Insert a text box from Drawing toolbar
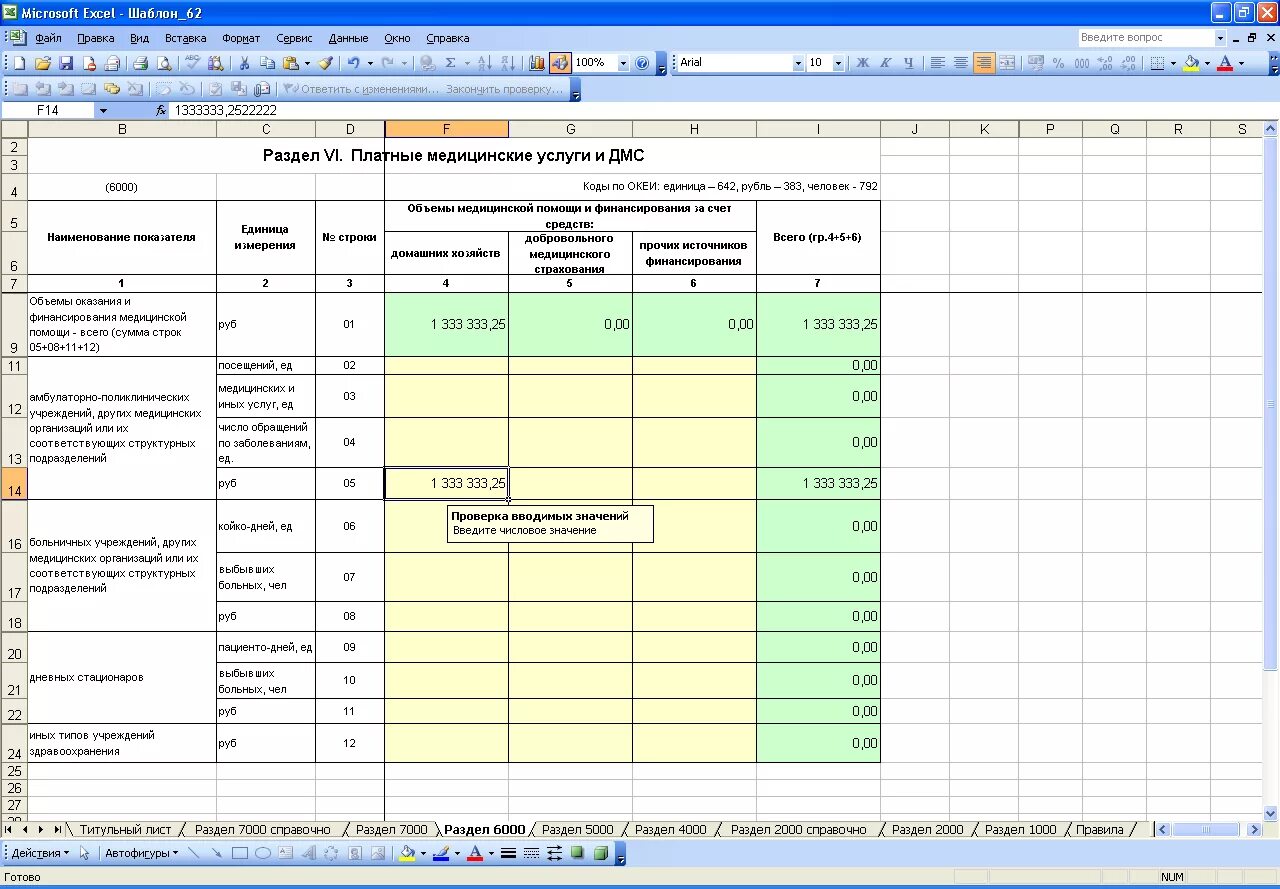Screen dimensions: 1280x889 point(286,853)
